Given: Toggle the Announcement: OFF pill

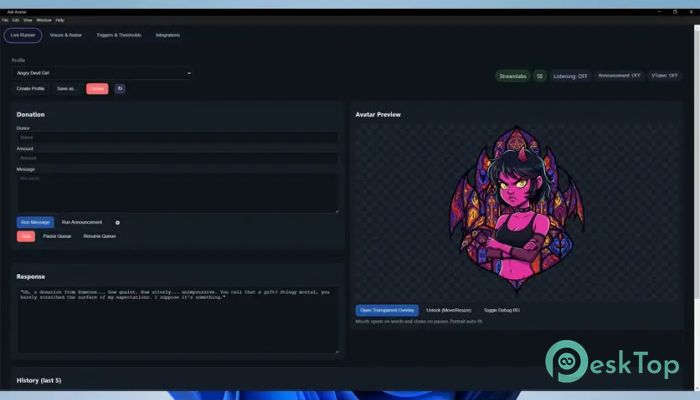Looking at the screenshot, I should click(619, 76).
